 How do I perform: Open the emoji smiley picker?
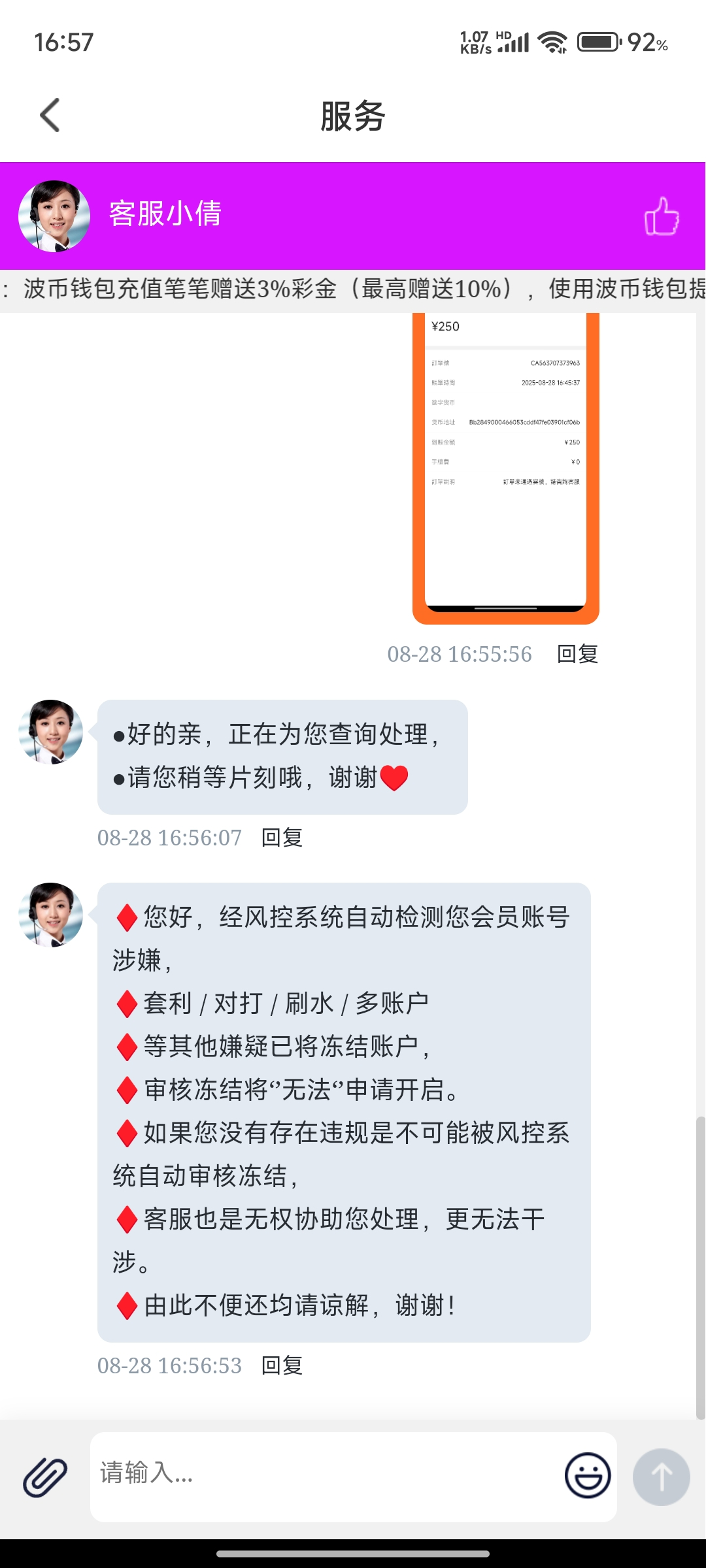click(588, 1475)
